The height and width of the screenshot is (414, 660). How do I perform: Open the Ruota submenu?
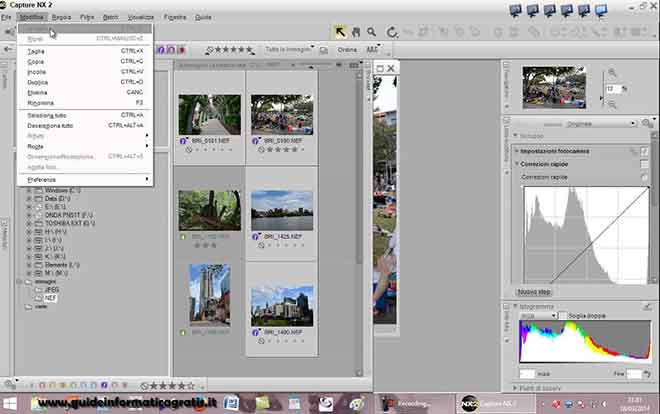point(85,146)
